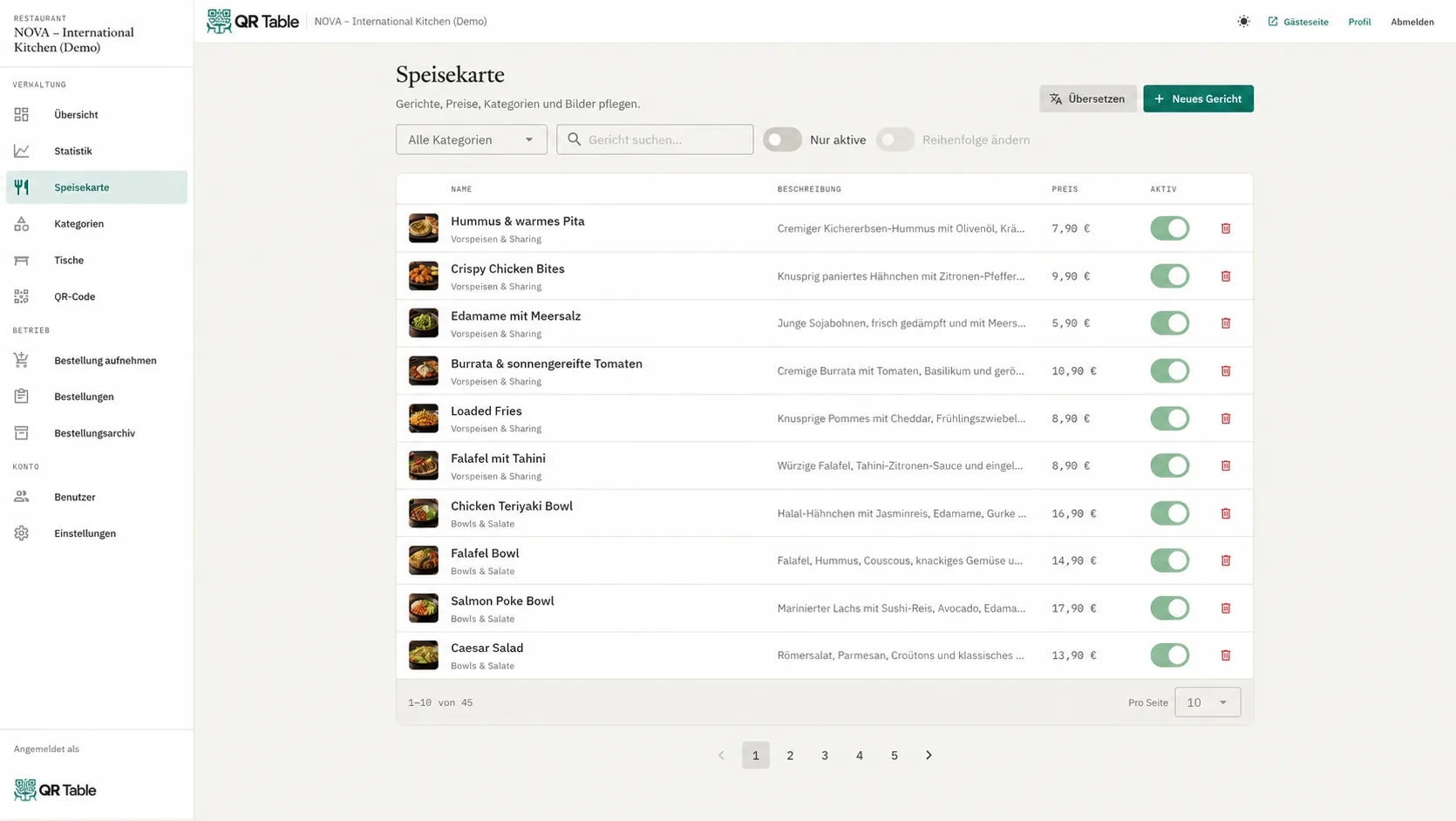Go to Bestellungsarchiv
This screenshot has width=1456, height=821.
(97, 433)
